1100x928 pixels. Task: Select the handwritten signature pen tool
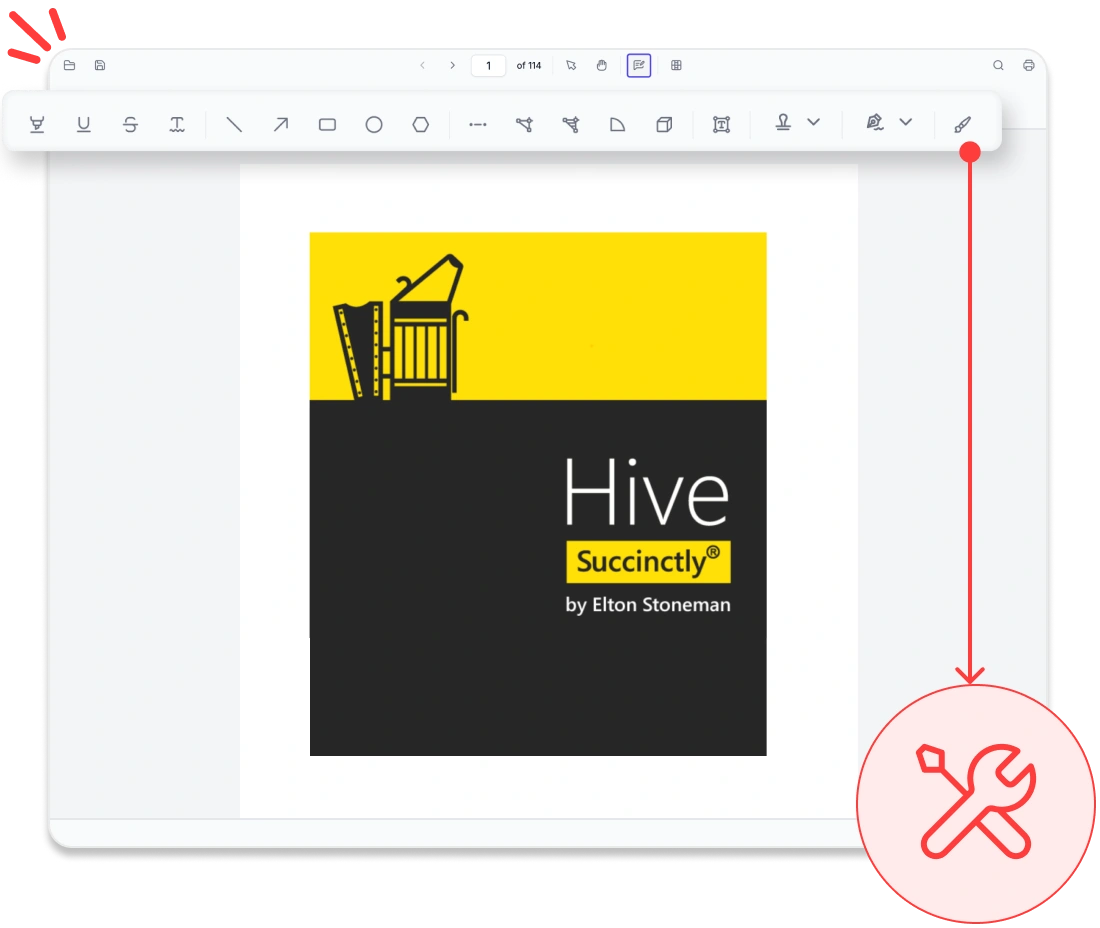pyautogui.click(x=875, y=122)
